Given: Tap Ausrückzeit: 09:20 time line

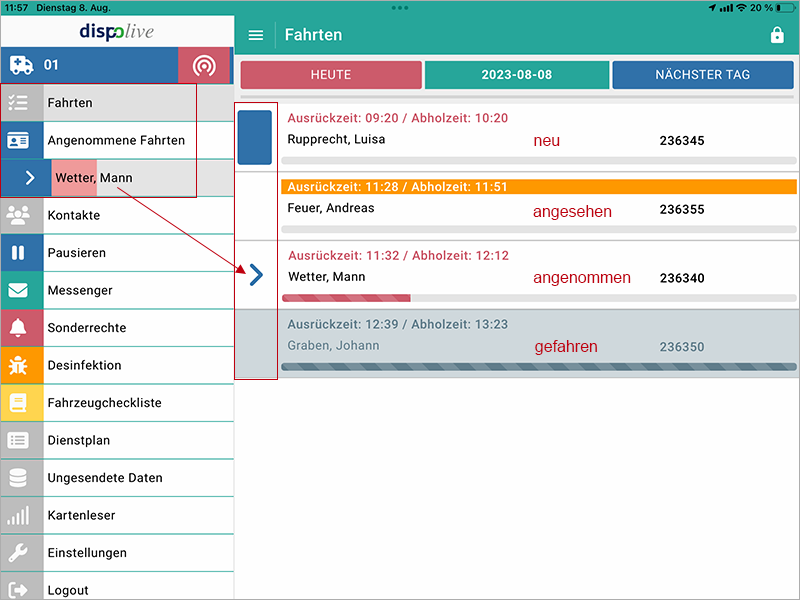Looking at the screenshot, I should tap(397, 118).
